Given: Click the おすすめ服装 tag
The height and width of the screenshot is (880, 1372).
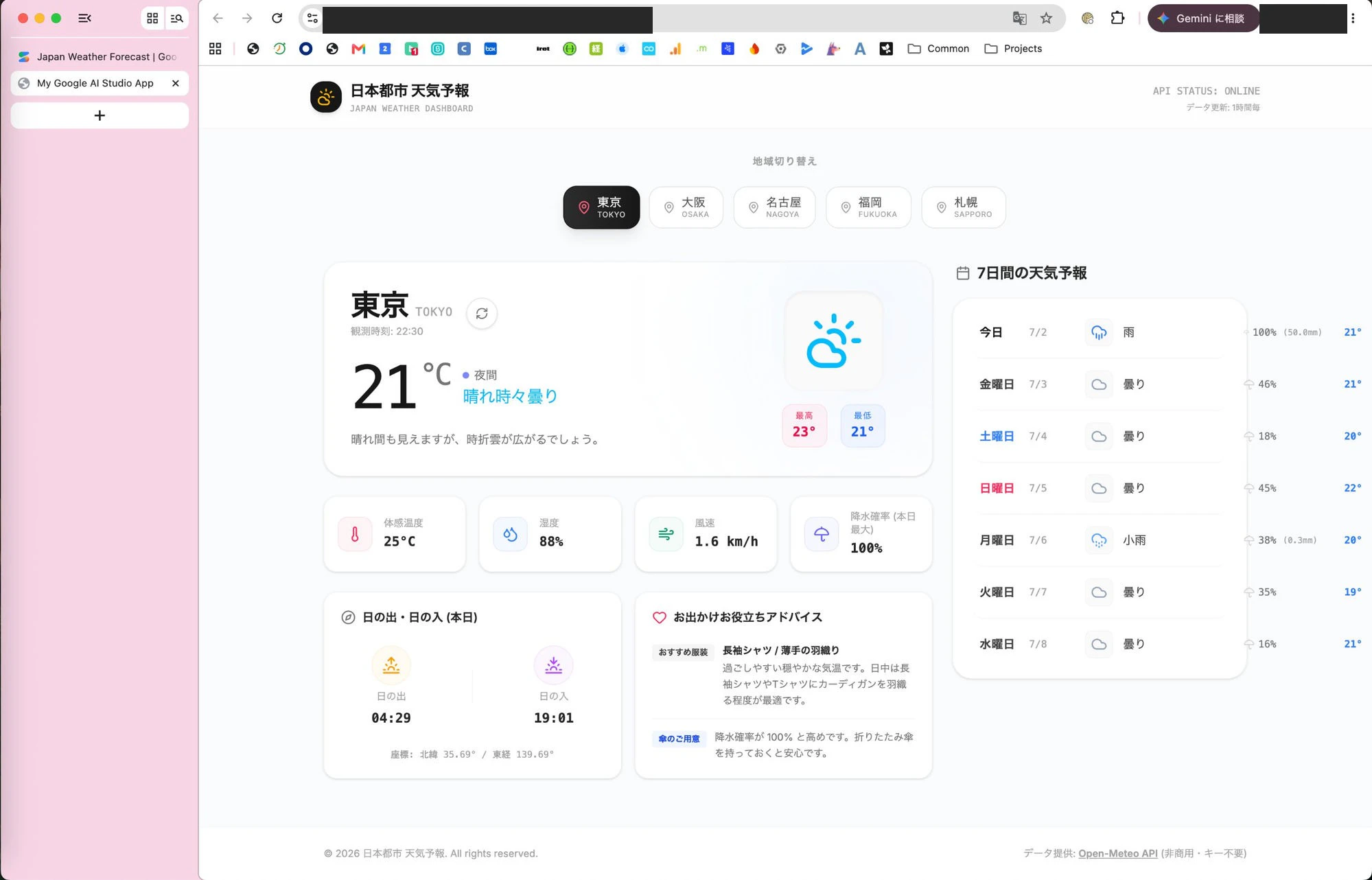Looking at the screenshot, I should 683,652.
